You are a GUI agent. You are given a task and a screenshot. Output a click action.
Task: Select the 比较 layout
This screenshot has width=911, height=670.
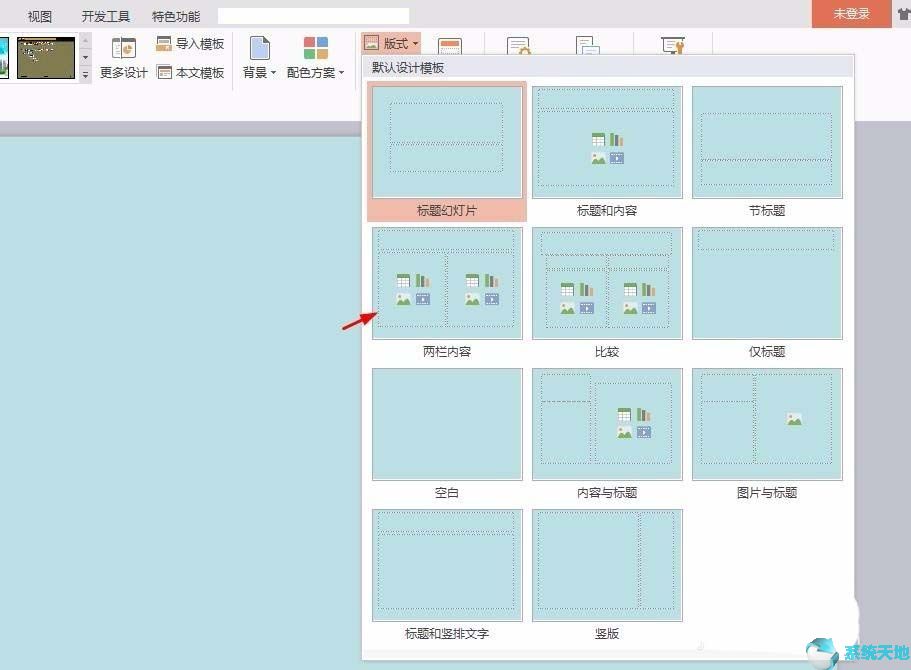pyautogui.click(x=607, y=292)
